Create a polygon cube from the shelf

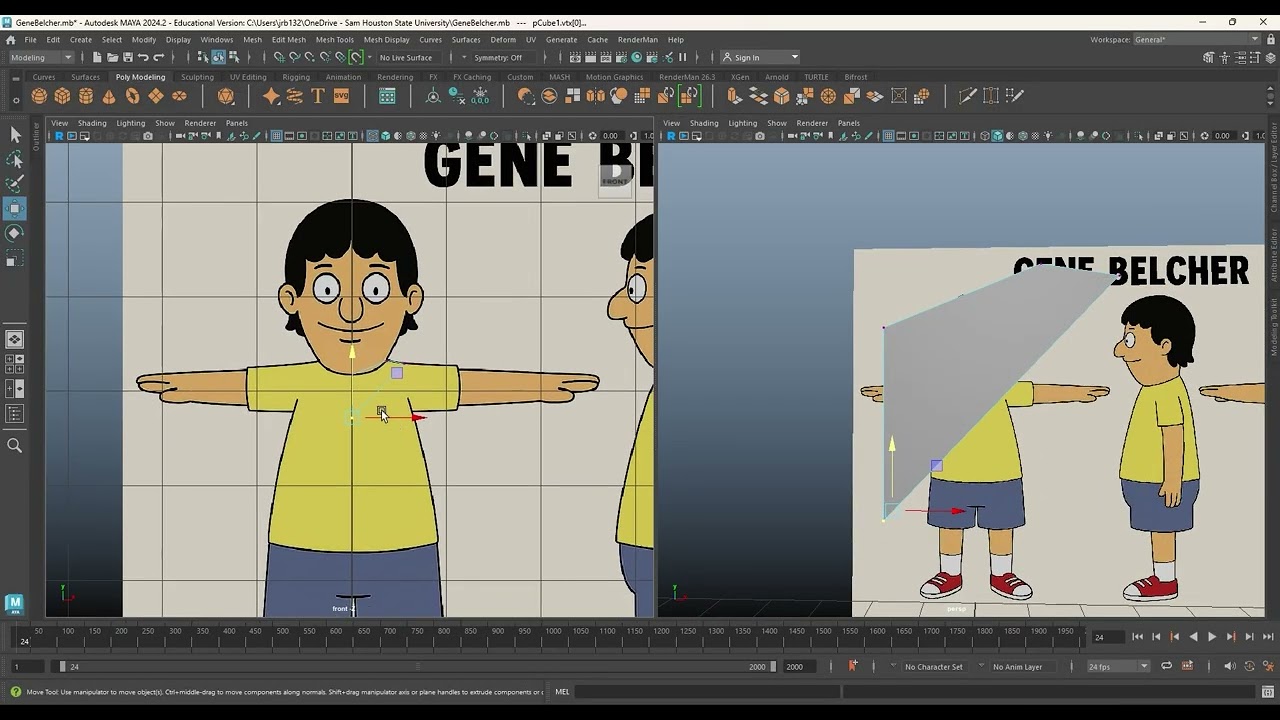[62, 96]
